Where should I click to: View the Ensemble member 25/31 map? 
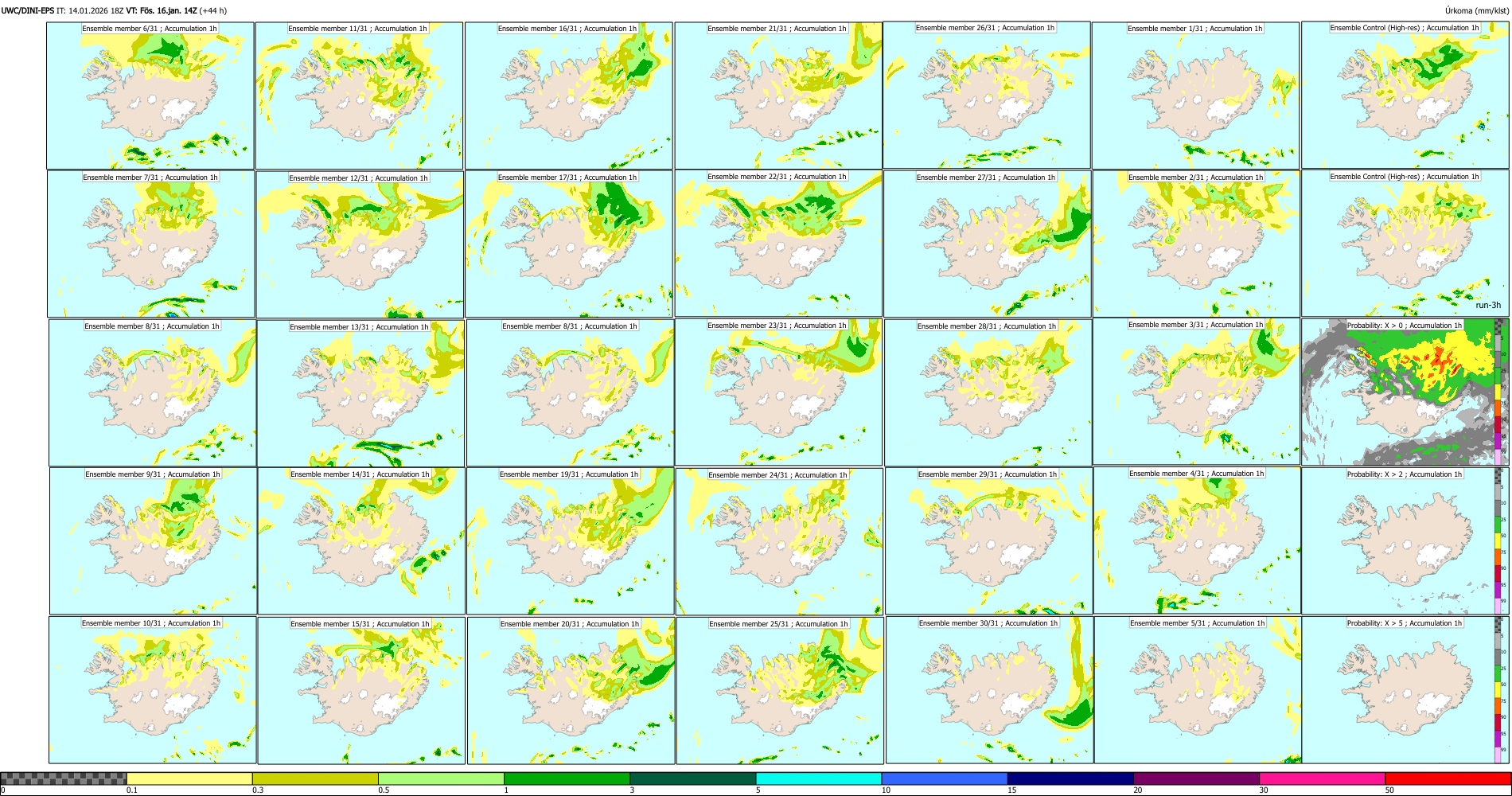[780, 691]
